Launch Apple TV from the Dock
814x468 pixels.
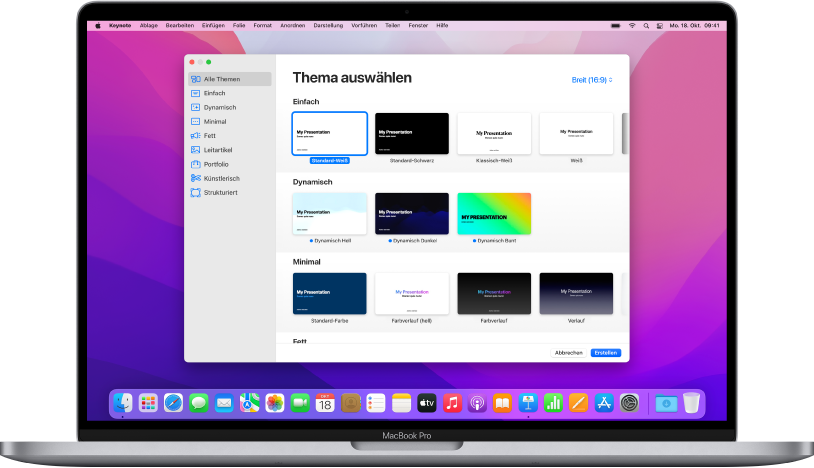tap(427, 403)
